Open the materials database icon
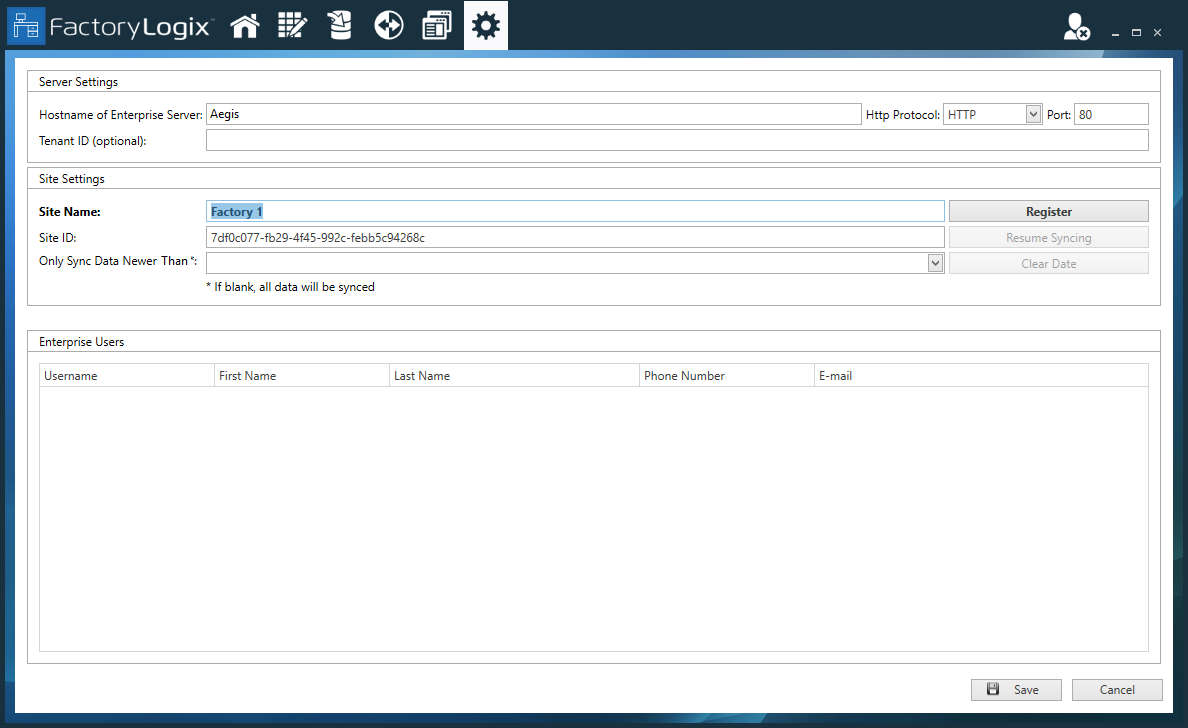 click(x=340, y=25)
